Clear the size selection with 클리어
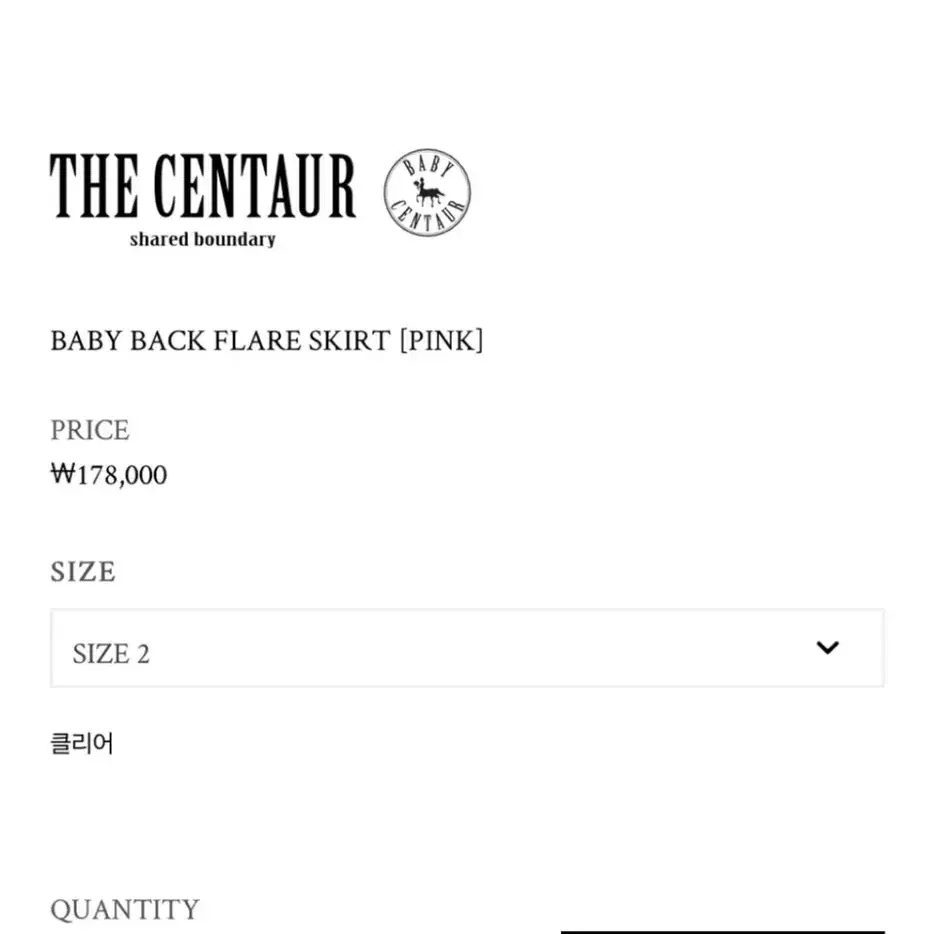This screenshot has height=934, width=934. (82, 743)
